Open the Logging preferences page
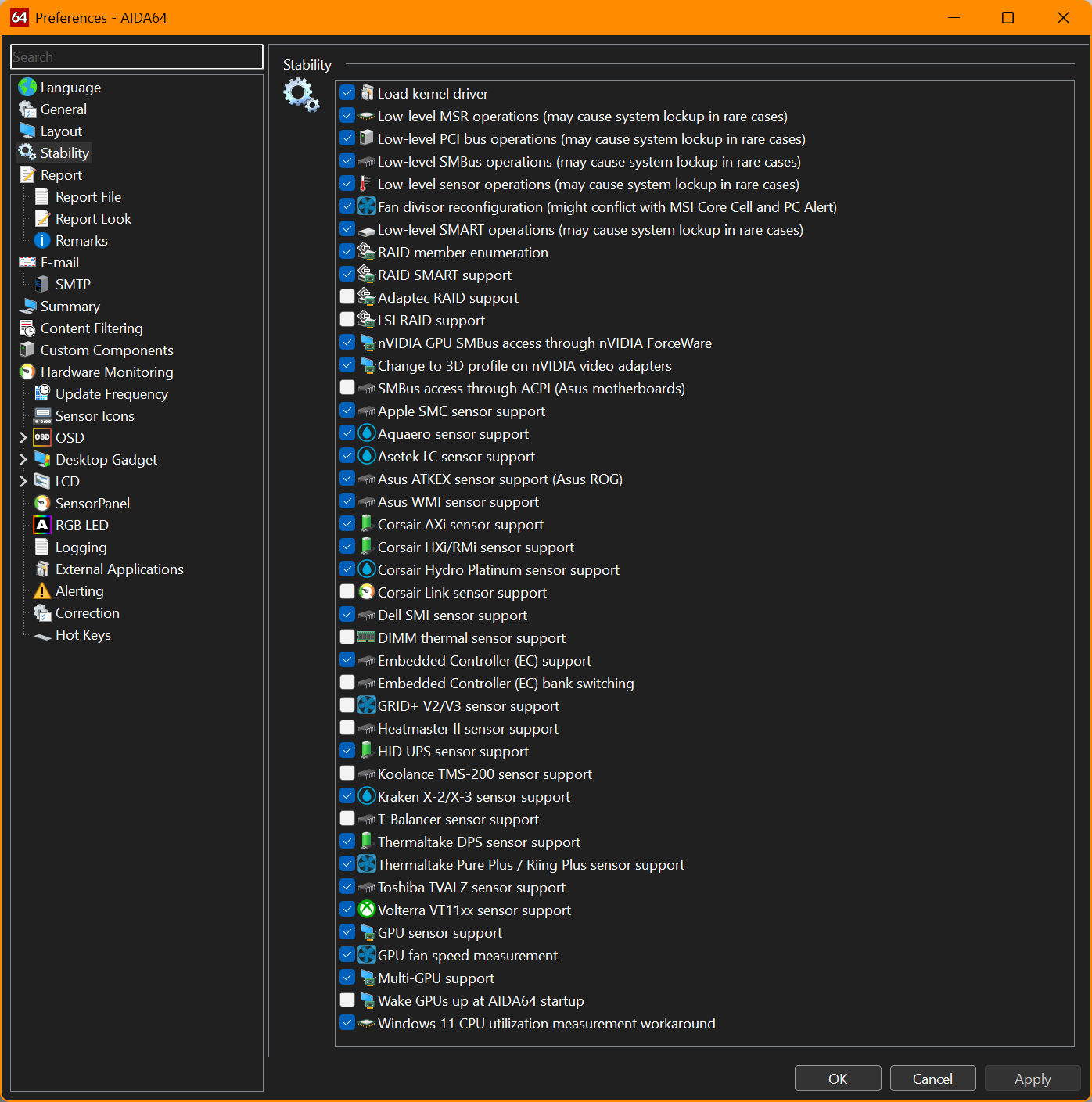 point(81,547)
